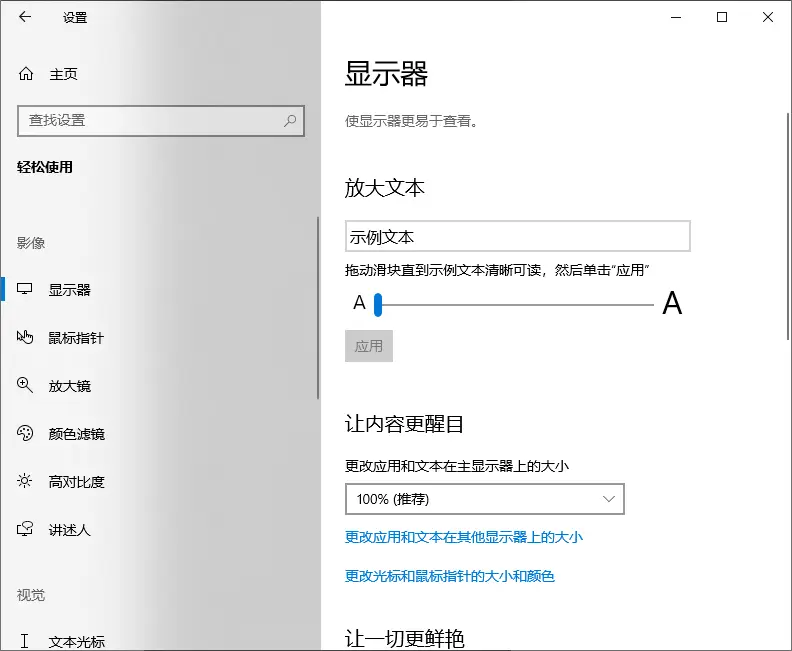Viewport: 792px width, 651px height.
Task: Click the main content vertical scrollbar
Action: (x=788, y=200)
